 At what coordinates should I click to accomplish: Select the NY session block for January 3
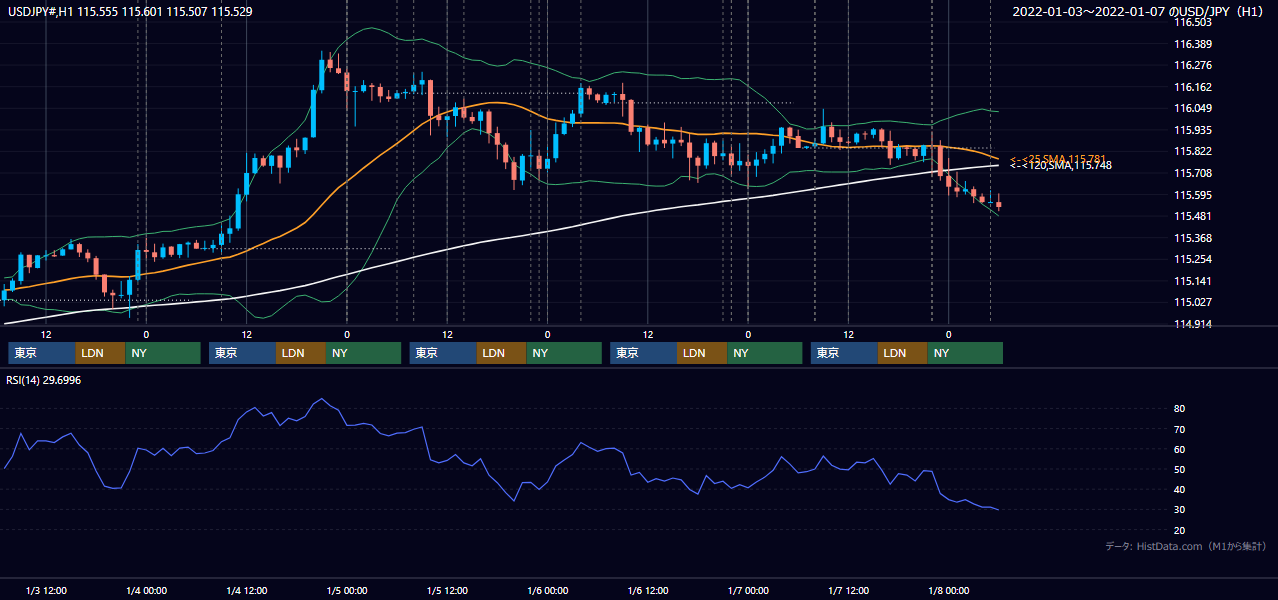click(163, 353)
